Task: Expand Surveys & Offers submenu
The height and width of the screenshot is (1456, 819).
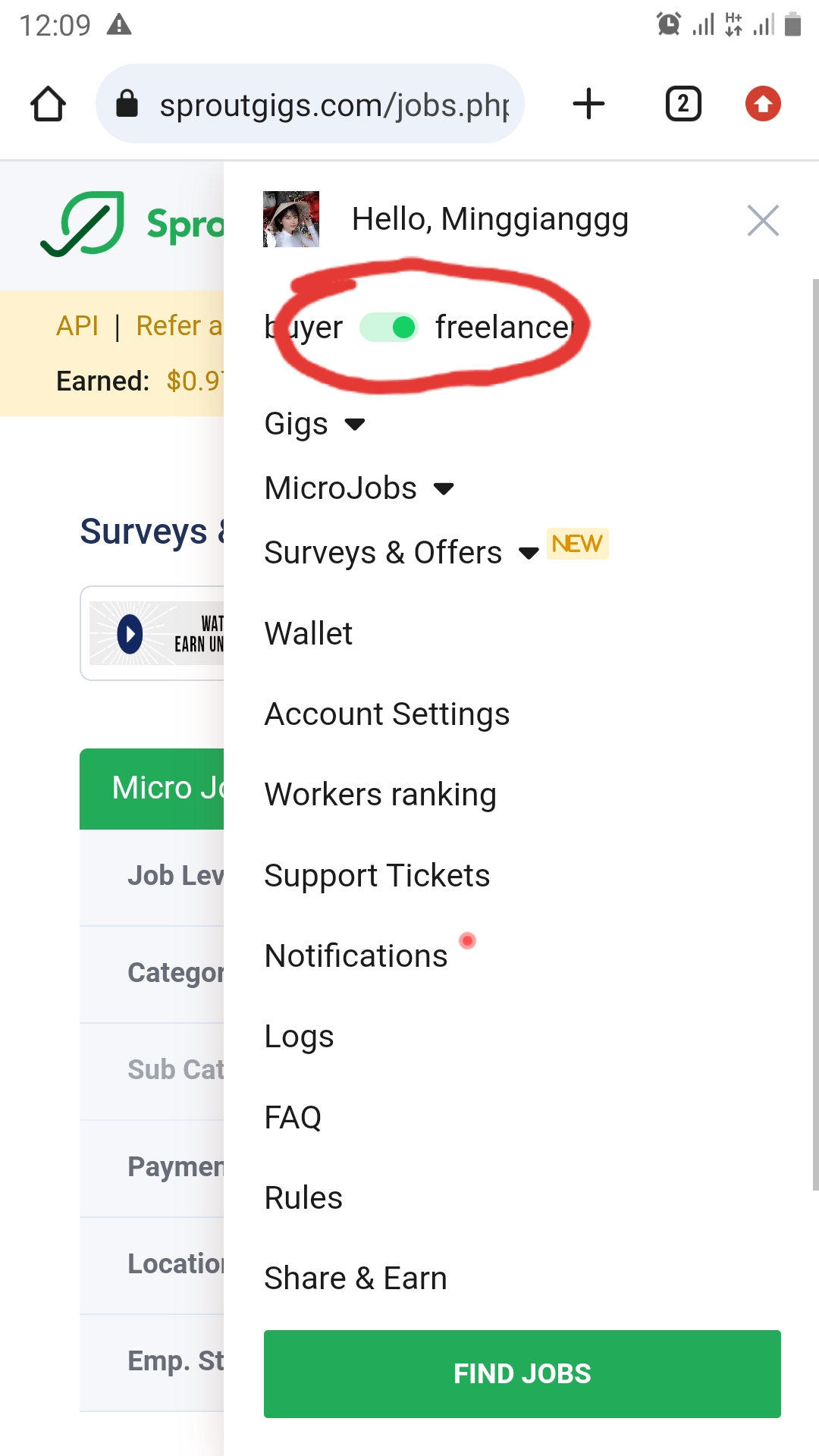Action: coord(400,553)
